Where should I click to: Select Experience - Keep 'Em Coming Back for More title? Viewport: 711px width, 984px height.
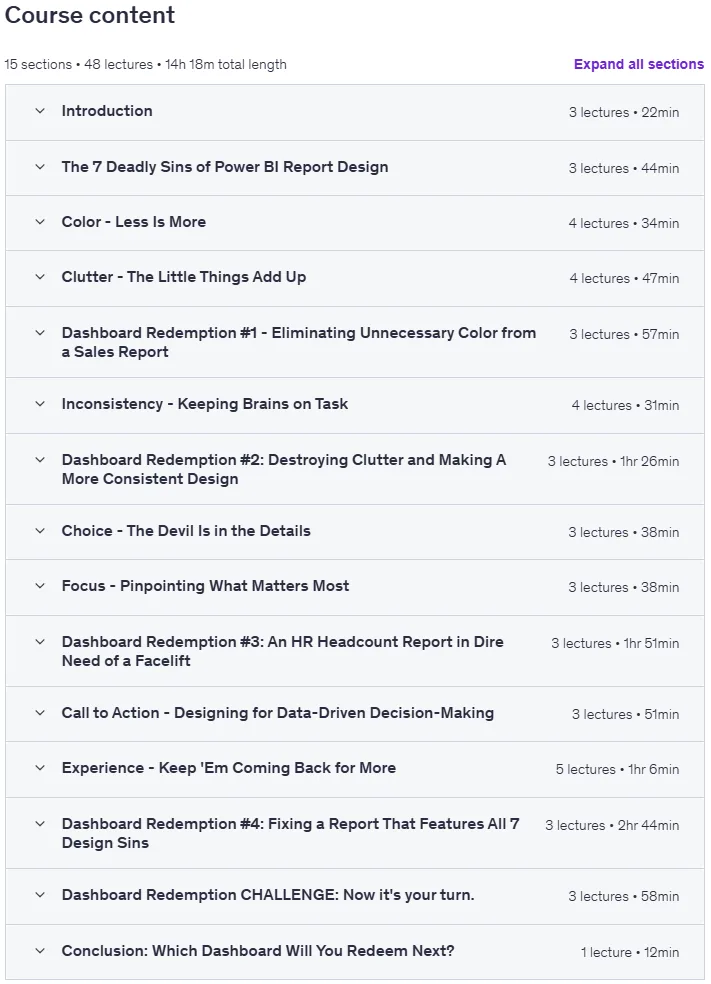[228, 768]
